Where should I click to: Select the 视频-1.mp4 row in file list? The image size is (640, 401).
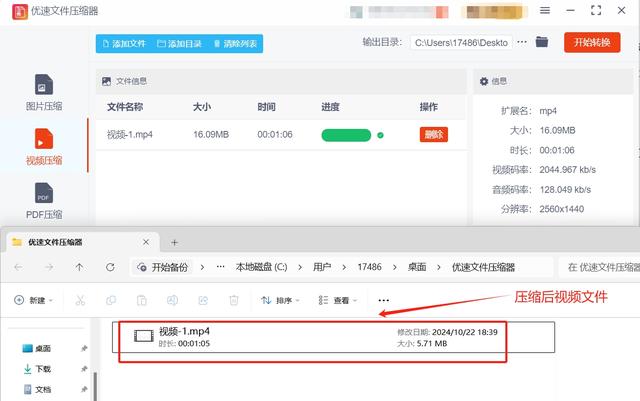[x=281, y=135]
